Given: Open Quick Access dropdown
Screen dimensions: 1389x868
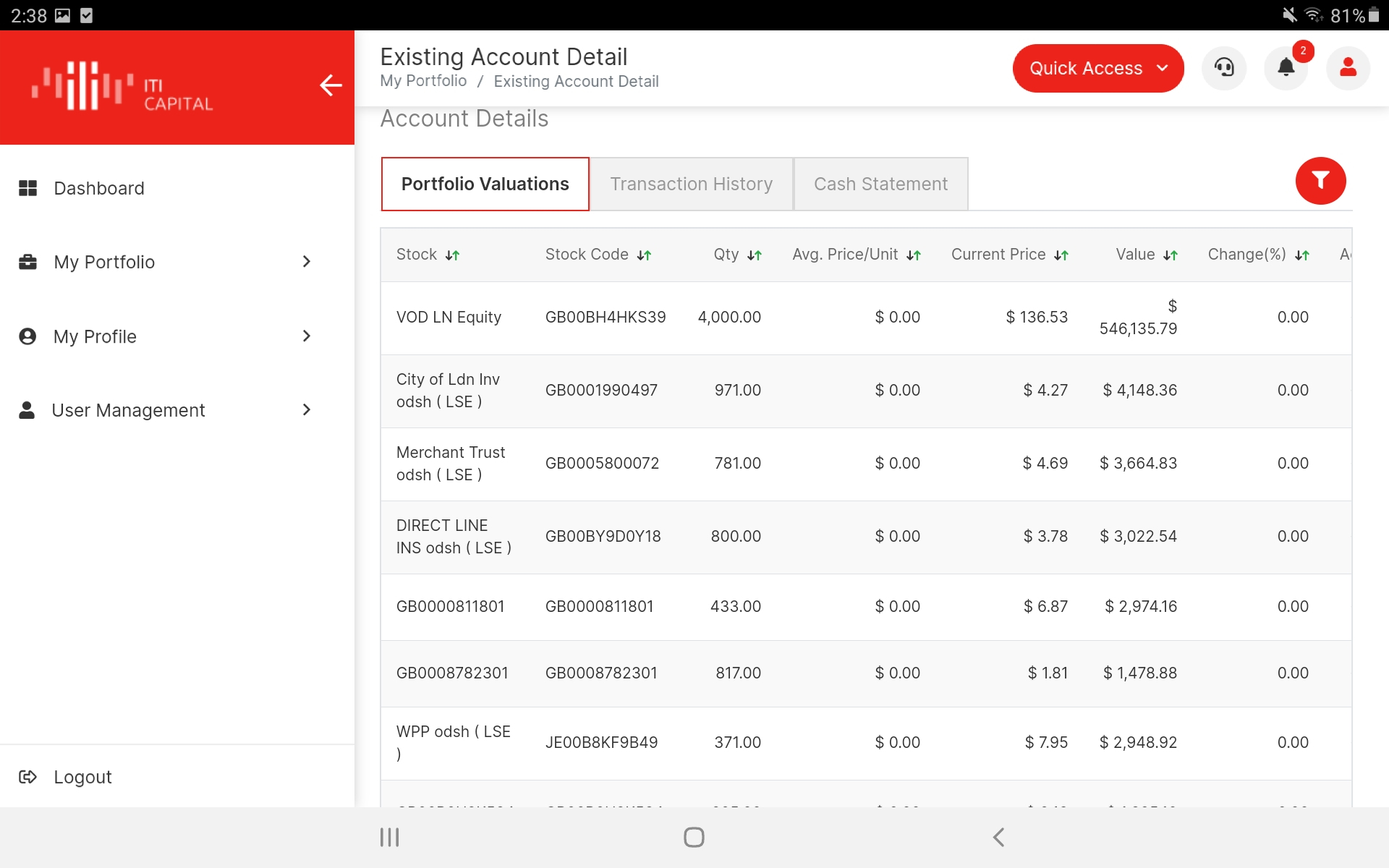Looking at the screenshot, I should [x=1097, y=68].
